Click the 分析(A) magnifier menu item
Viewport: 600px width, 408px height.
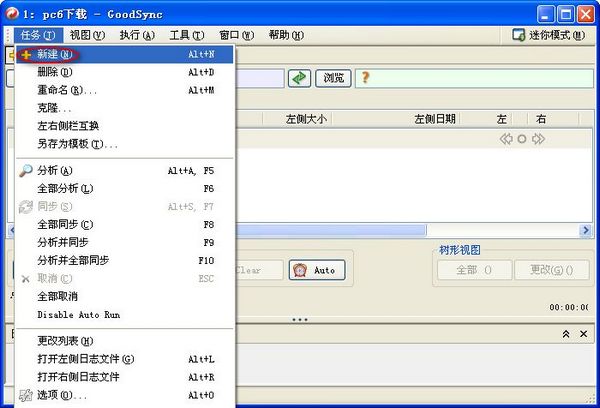coord(124,170)
